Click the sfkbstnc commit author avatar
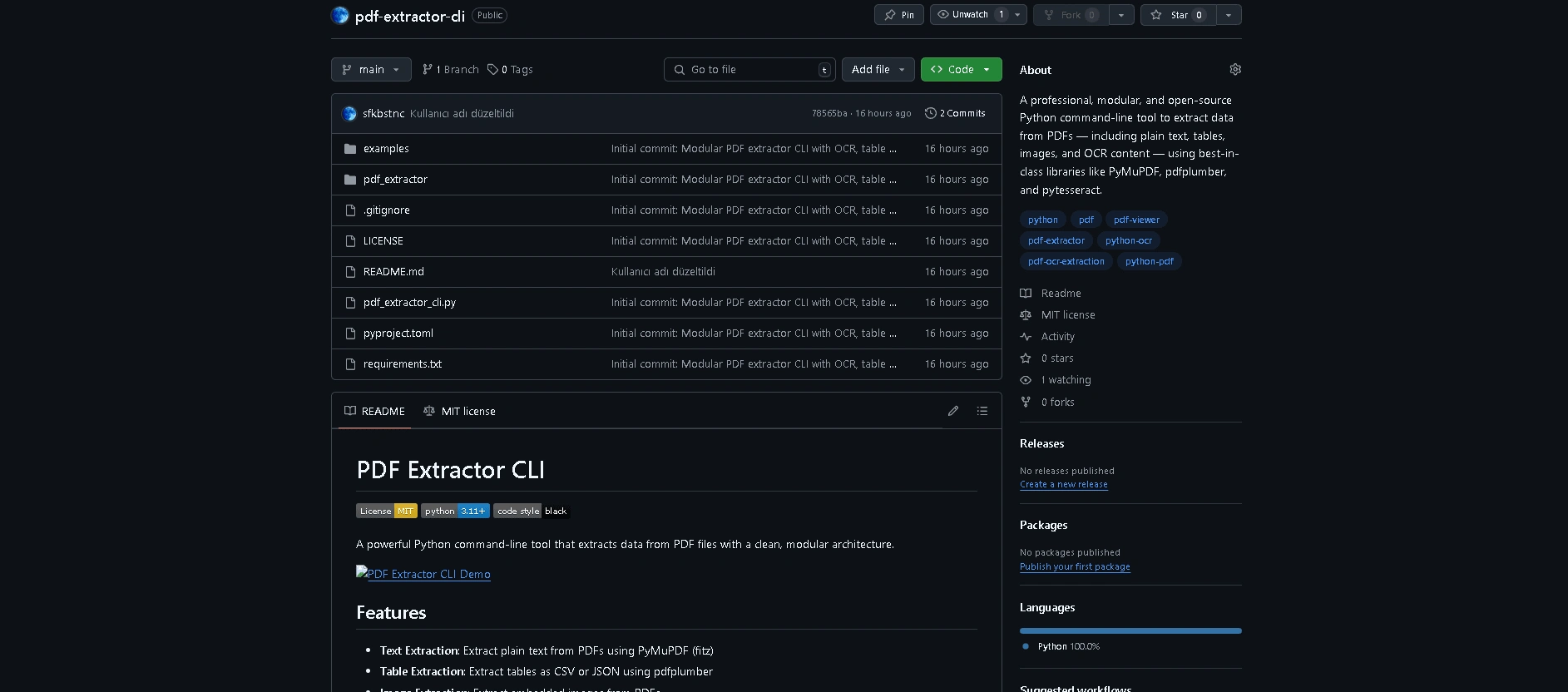This screenshot has width=1568, height=692. 349,114
